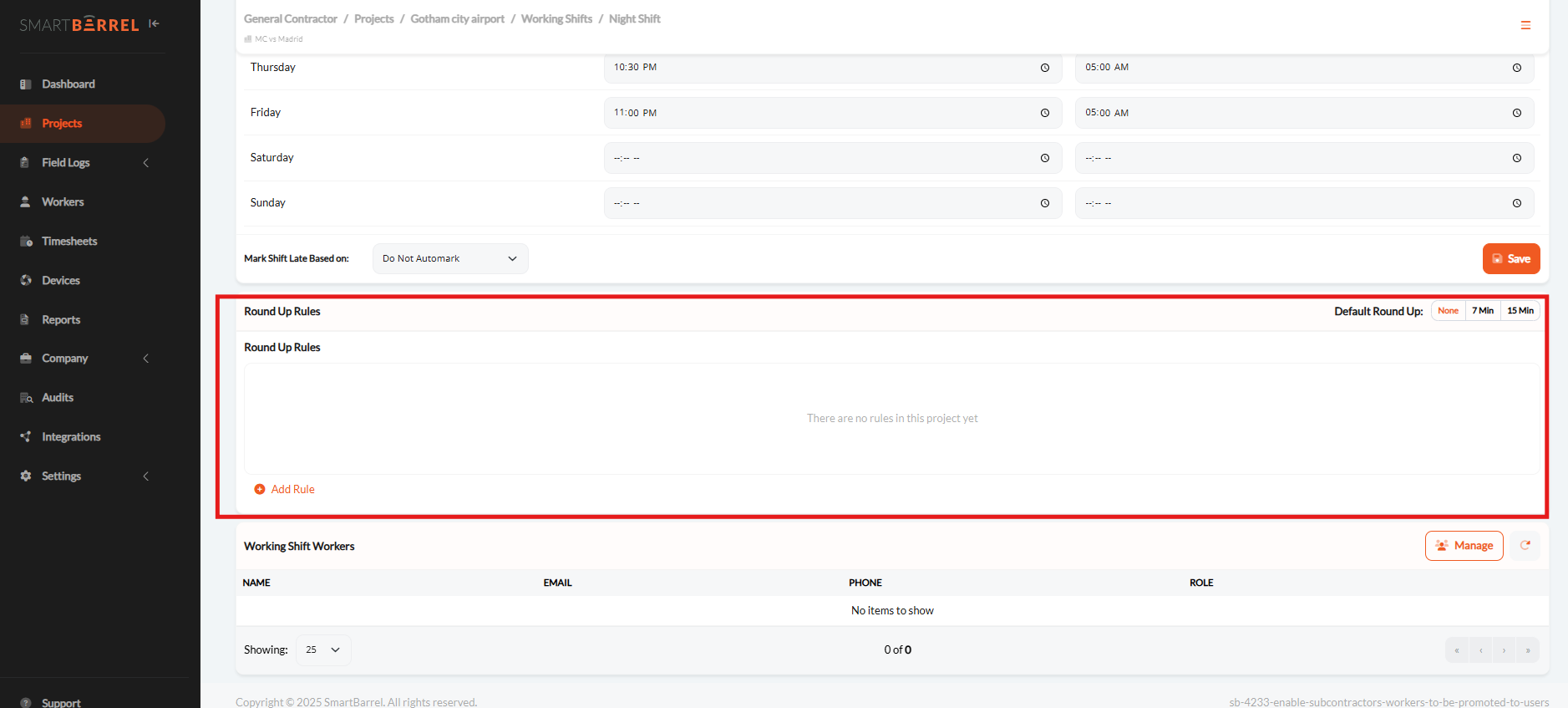This screenshot has height=708, width=1568.
Task: Open Integrations from the sidebar
Action: point(71,437)
